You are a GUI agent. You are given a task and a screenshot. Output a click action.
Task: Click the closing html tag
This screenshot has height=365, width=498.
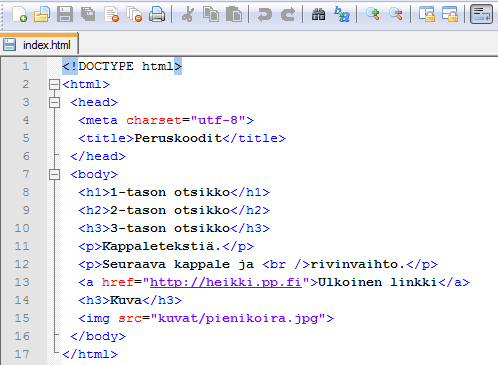90,354
